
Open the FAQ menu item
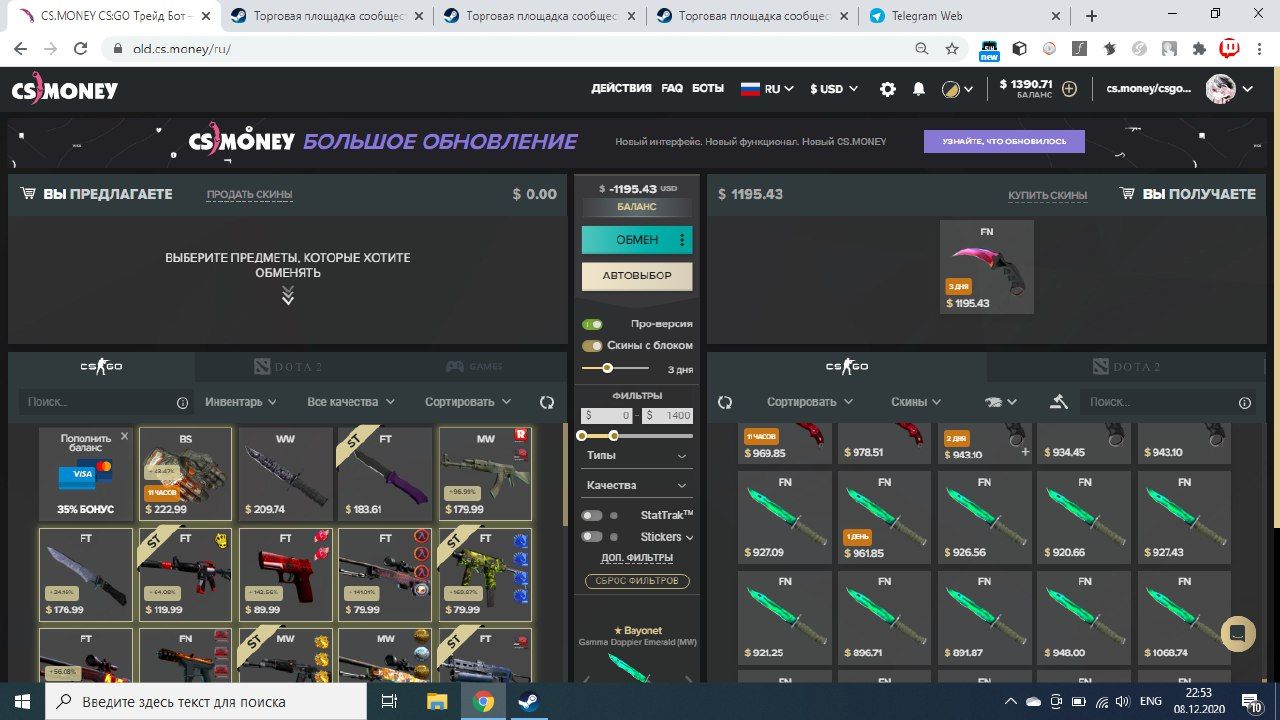click(x=672, y=88)
